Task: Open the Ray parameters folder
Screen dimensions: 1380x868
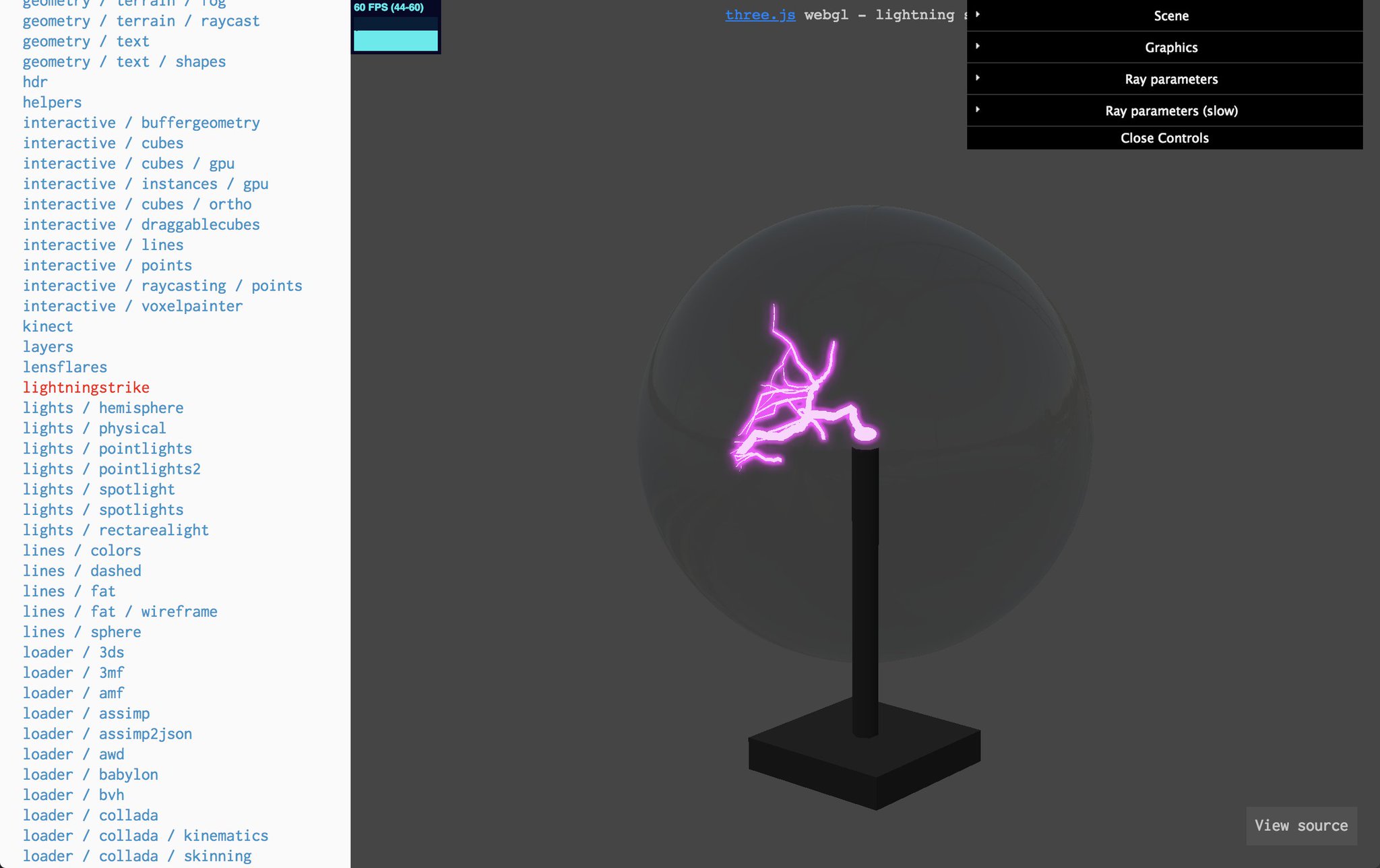Action: [x=1170, y=79]
